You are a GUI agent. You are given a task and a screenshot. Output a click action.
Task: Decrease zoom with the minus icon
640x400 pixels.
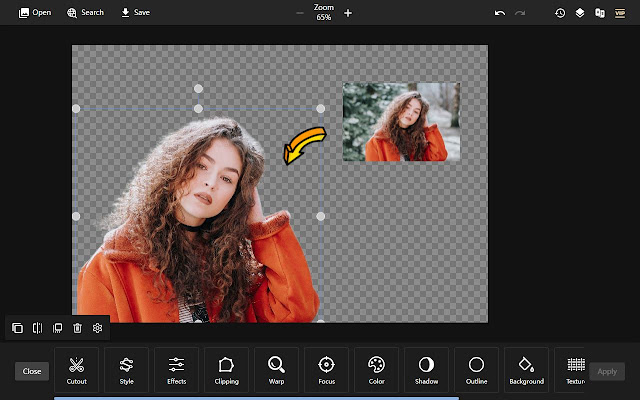300,13
